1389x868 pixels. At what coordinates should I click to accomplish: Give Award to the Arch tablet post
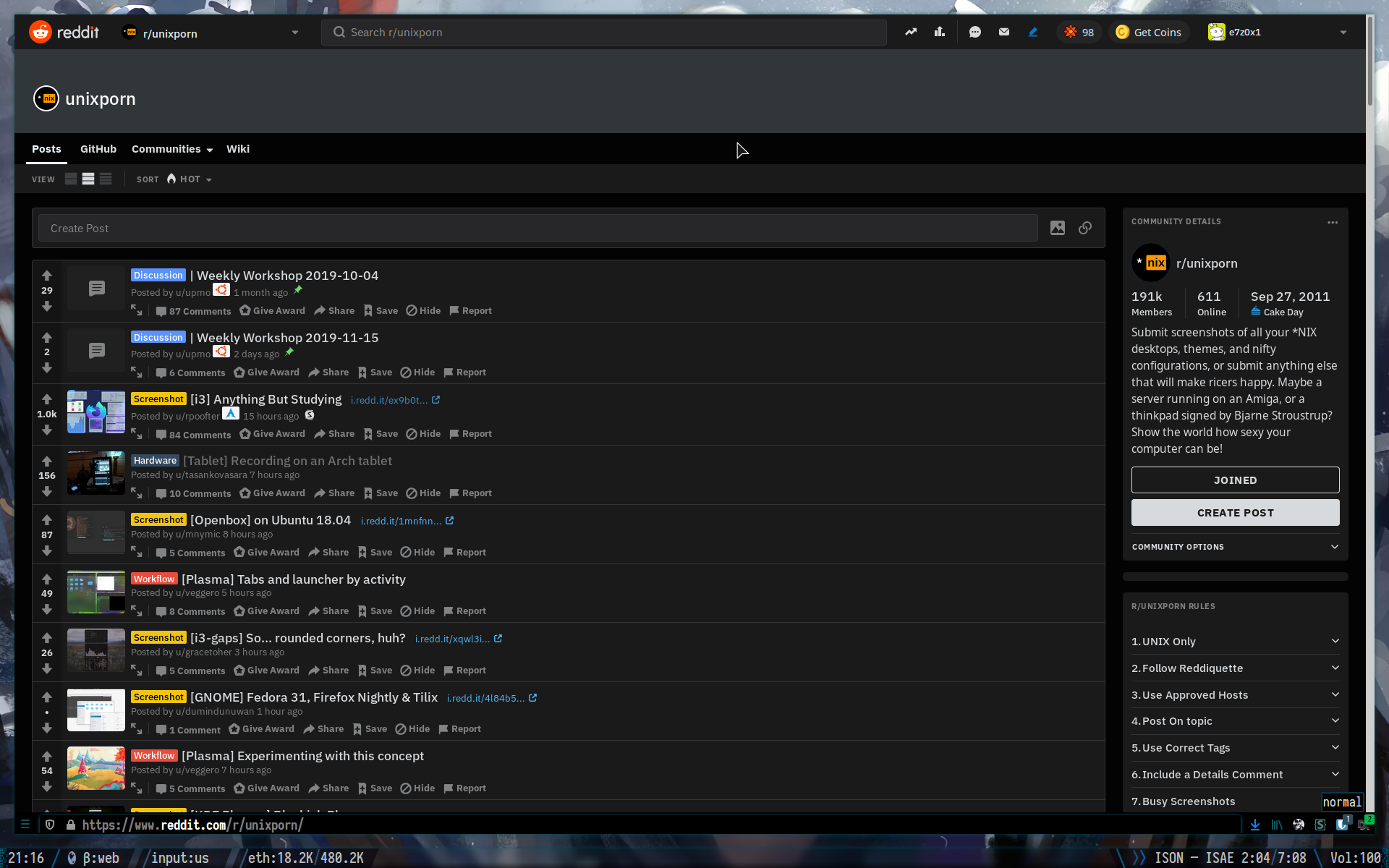(272, 493)
